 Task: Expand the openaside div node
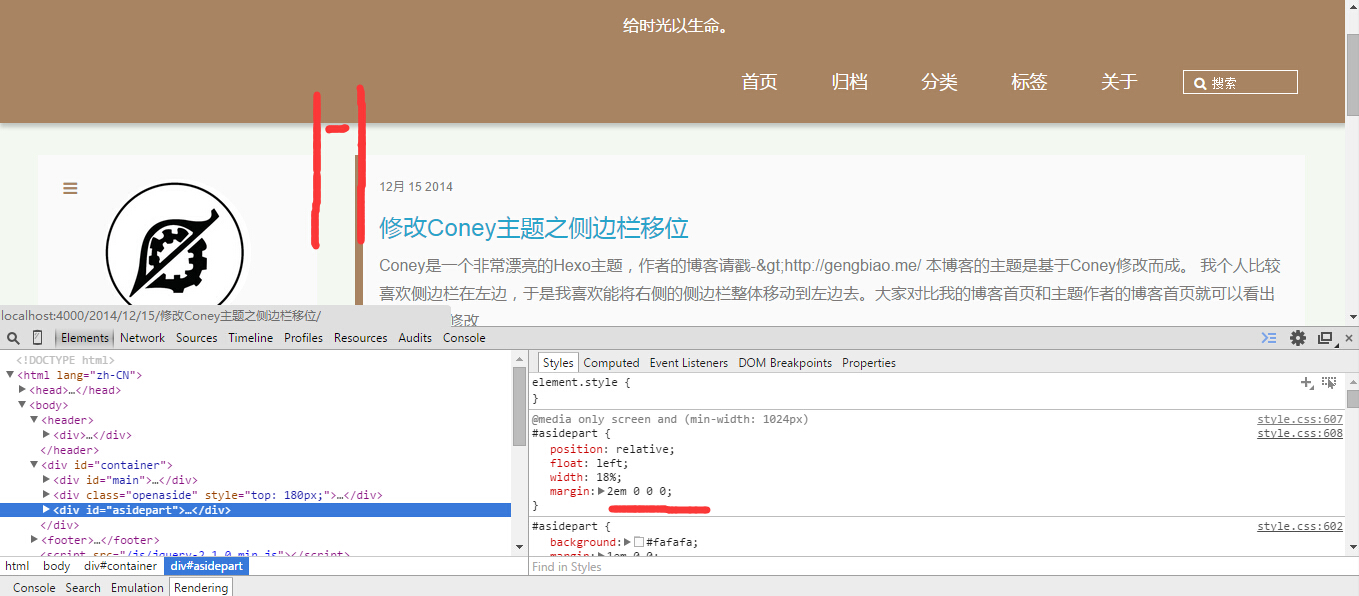click(x=46, y=495)
